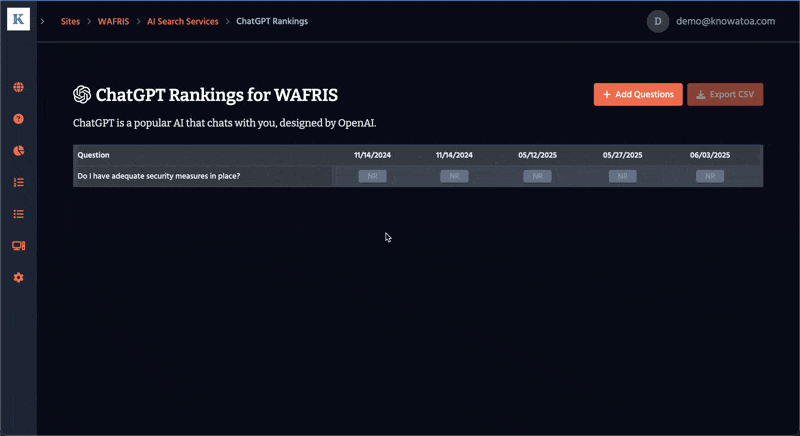Click the NR badge under 05/12/2025
The image size is (800, 436).
537,176
